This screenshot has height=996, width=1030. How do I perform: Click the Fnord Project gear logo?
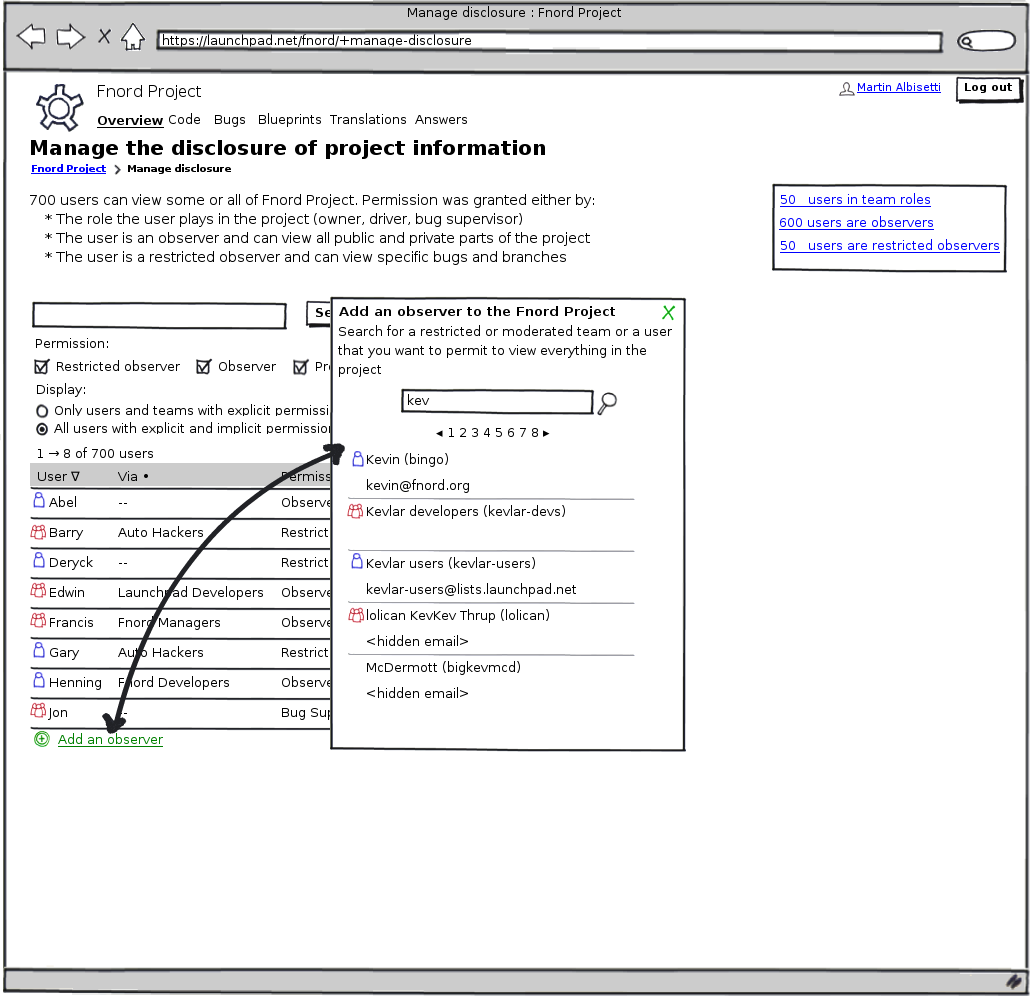click(x=59, y=107)
